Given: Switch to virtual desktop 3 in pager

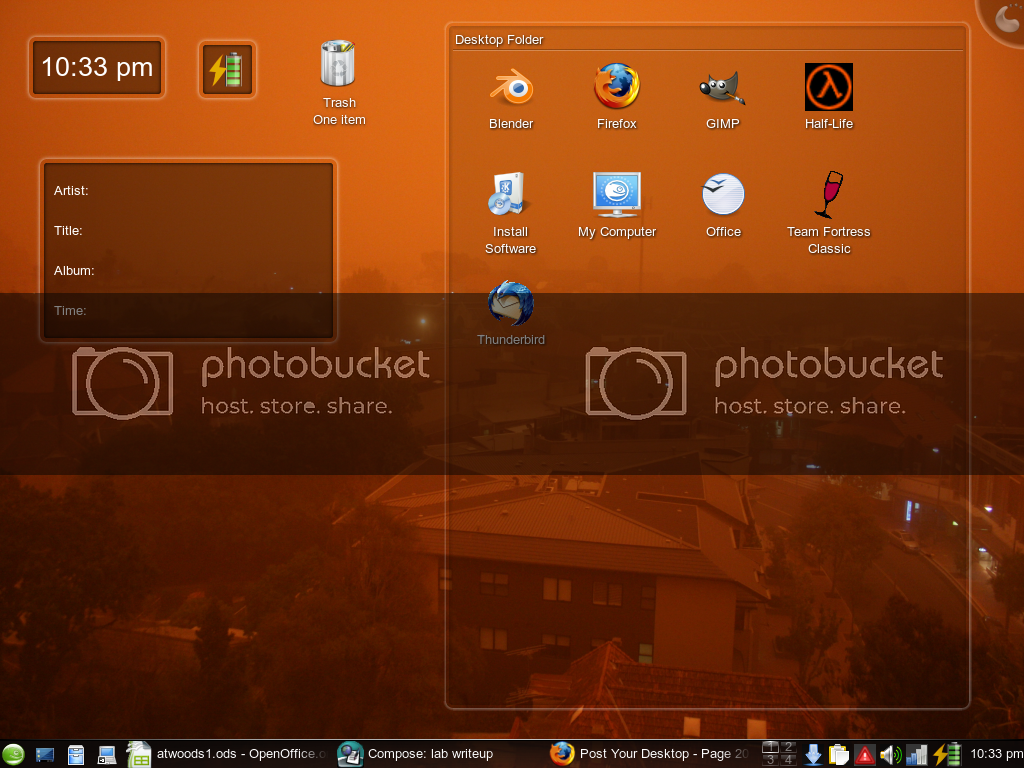Looking at the screenshot, I should coord(771,760).
